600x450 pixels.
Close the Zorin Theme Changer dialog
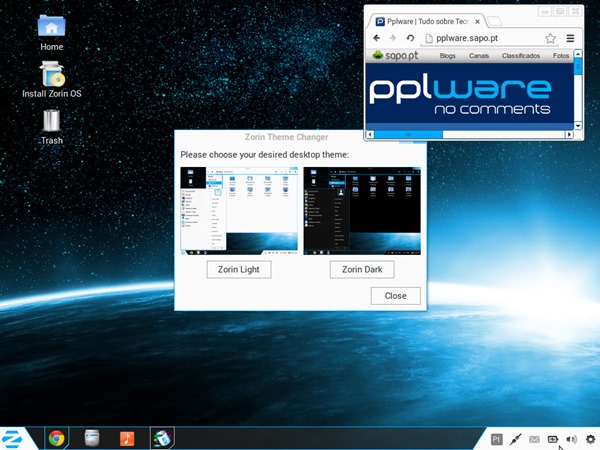point(395,296)
